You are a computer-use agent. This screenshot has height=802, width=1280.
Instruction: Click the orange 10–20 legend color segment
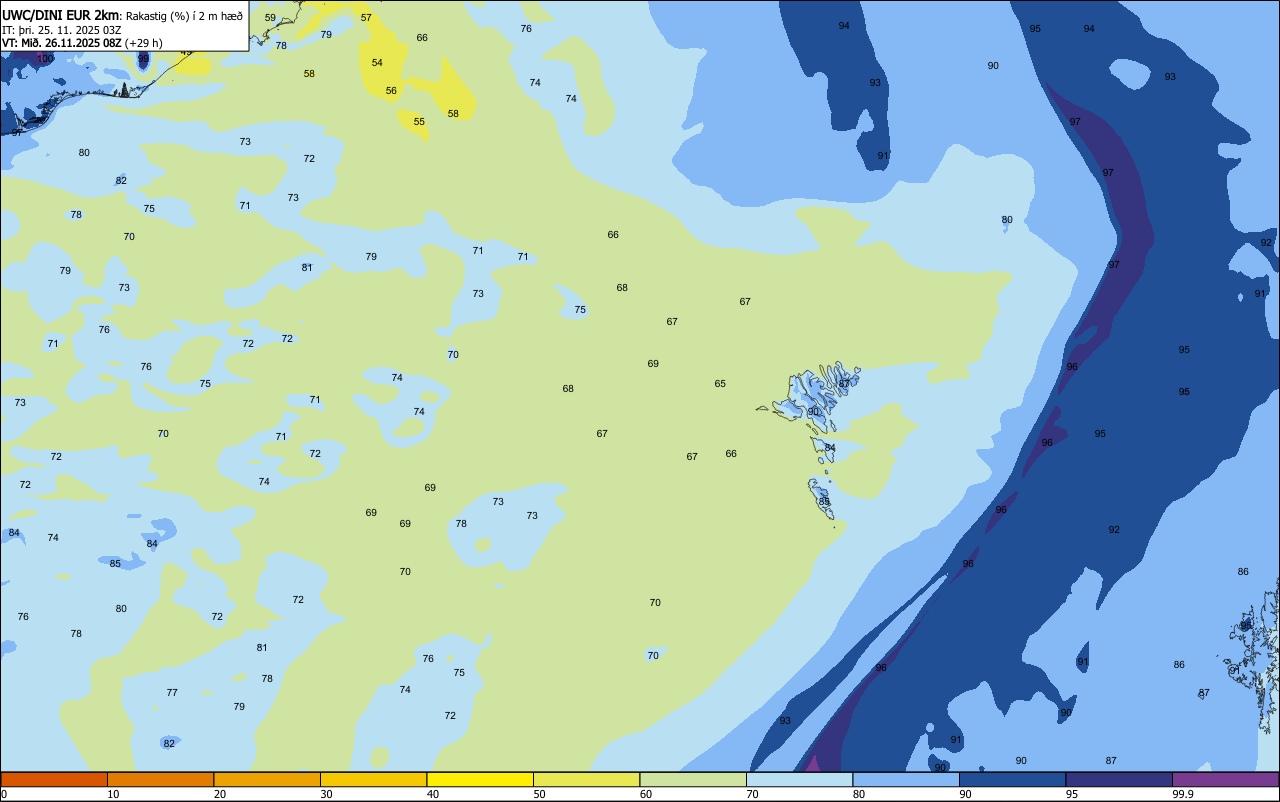(x=160, y=779)
